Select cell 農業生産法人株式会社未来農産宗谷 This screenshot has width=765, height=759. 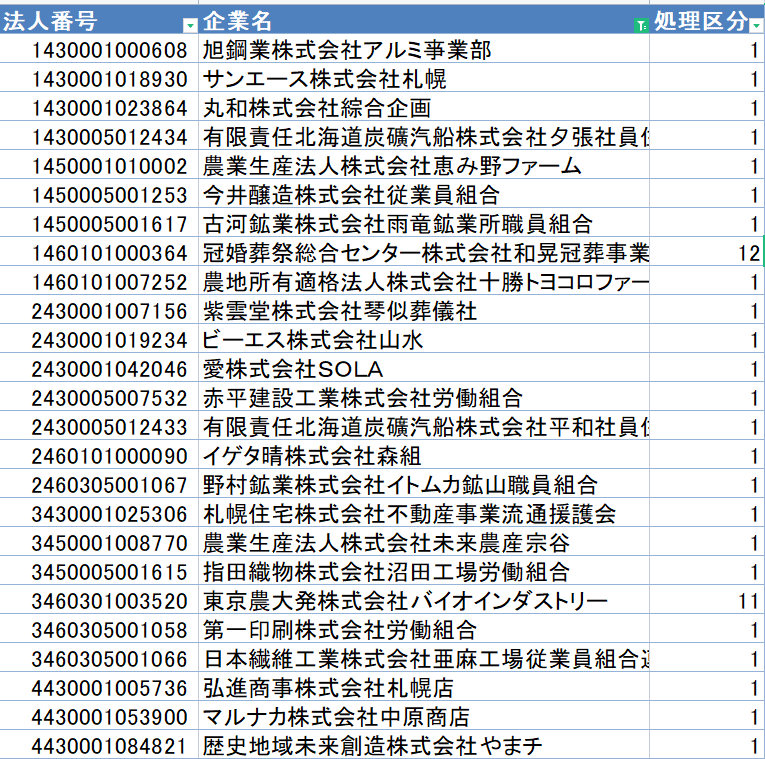click(x=424, y=541)
